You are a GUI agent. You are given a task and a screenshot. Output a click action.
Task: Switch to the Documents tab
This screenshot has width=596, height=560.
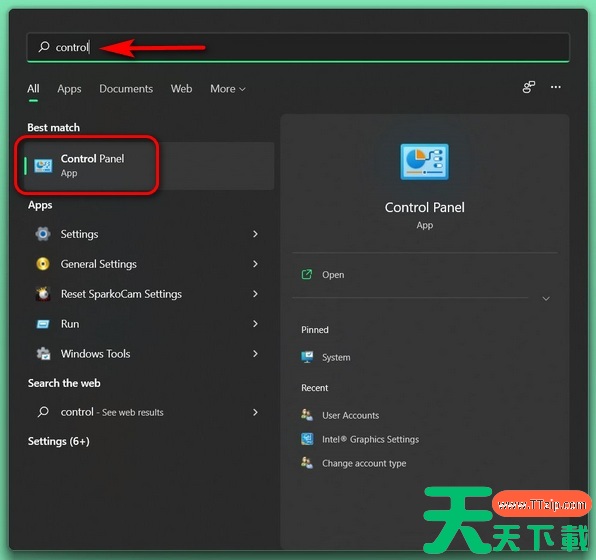point(126,89)
